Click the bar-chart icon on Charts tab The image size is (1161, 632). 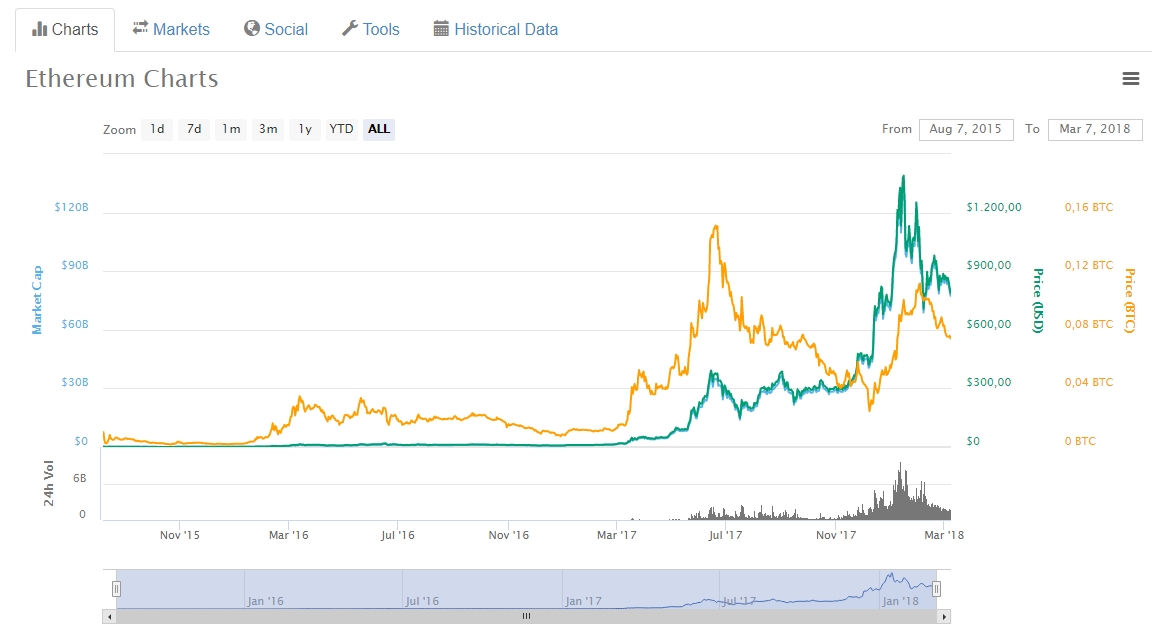(39, 29)
